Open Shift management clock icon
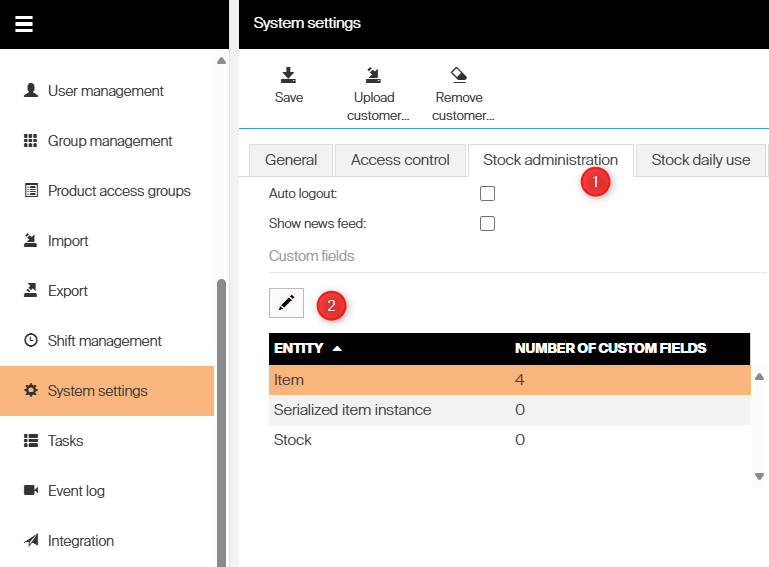Image resolution: width=769 pixels, height=567 pixels. tap(30, 341)
